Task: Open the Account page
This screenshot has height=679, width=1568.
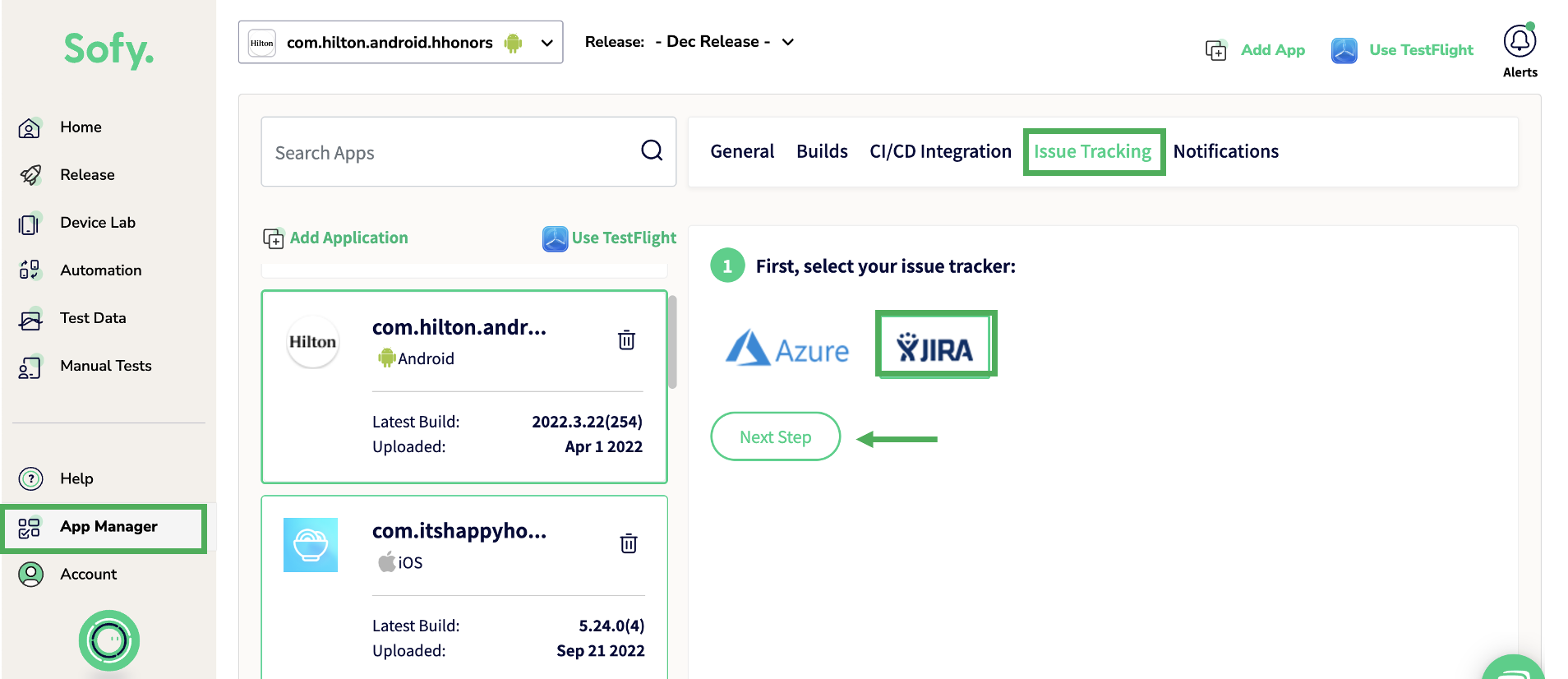Action: click(x=88, y=574)
